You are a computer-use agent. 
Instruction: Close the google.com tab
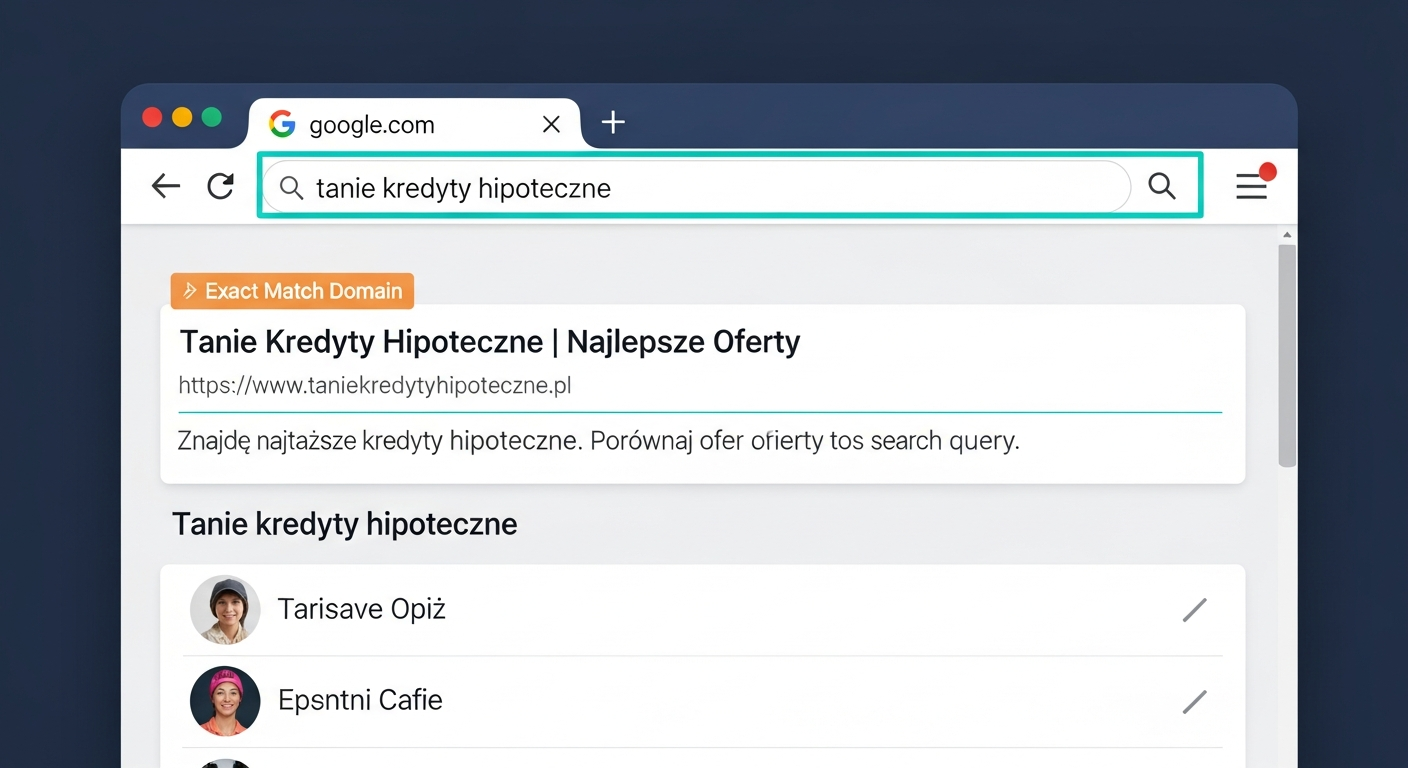pyautogui.click(x=551, y=124)
